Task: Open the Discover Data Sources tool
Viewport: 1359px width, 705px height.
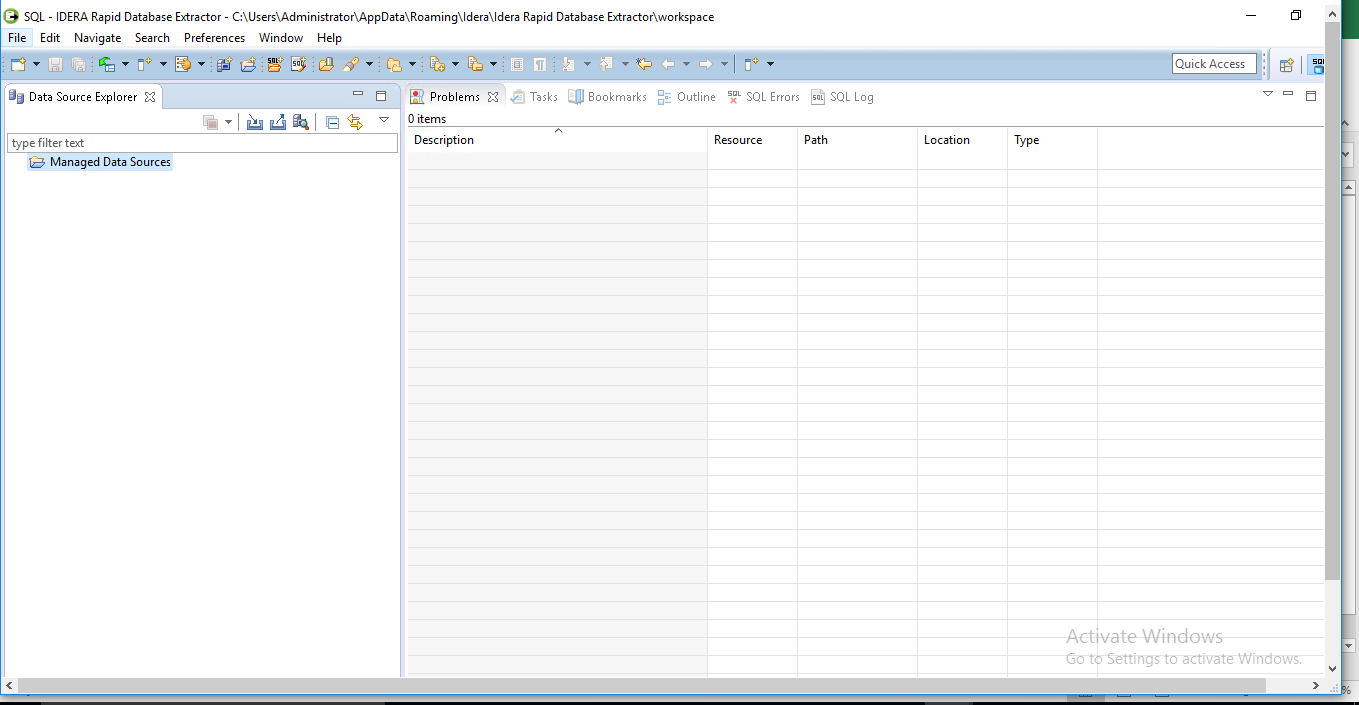Action: (300, 121)
